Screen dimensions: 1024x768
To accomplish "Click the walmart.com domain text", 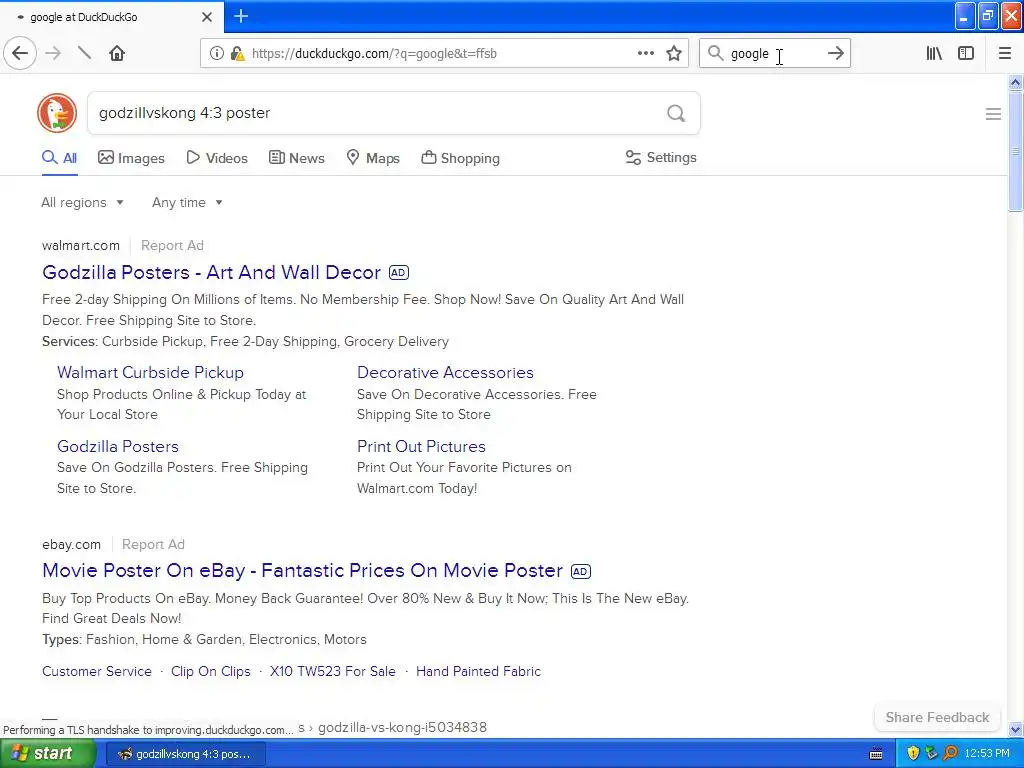I will 81,246.
